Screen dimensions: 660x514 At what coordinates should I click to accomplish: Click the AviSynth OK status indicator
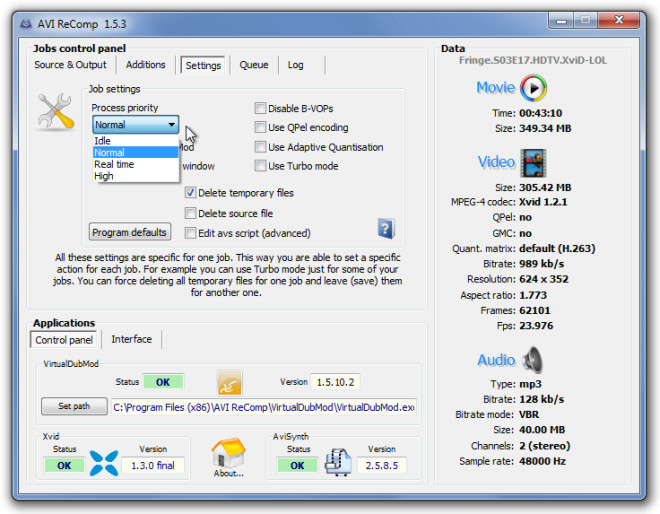pos(297,466)
